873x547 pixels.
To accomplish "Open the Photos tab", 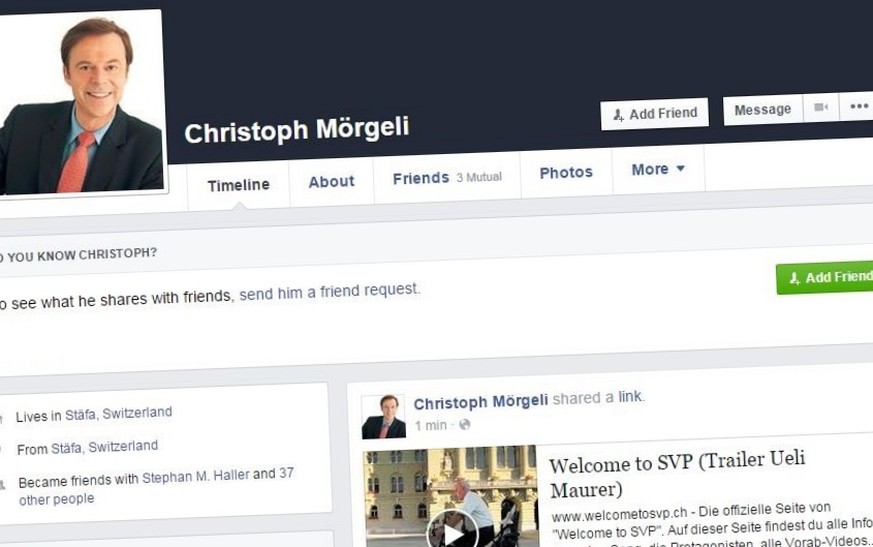I will click(x=566, y=173).
